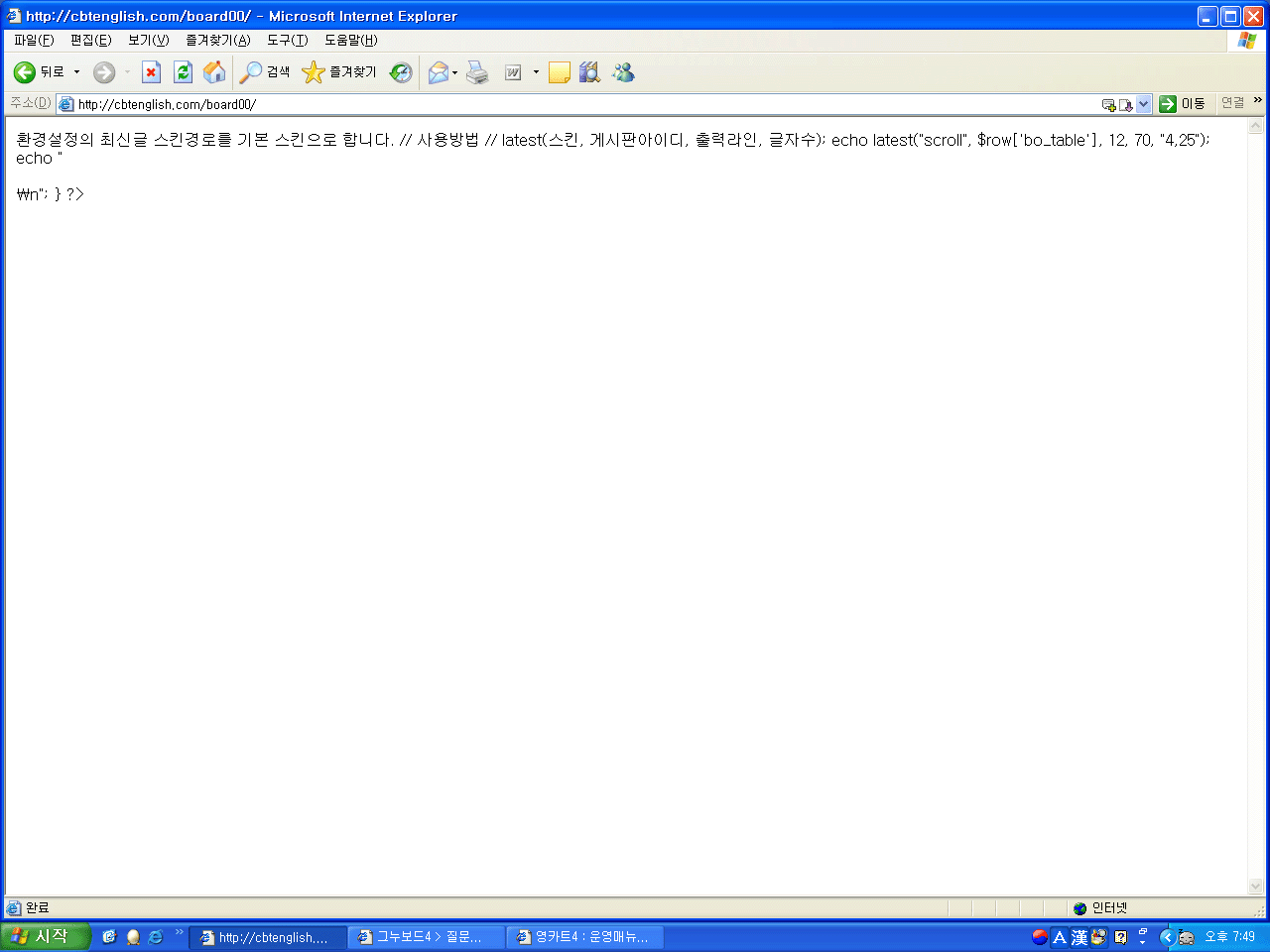
Task: Open the 편집(E) menu
Action: 91,41
